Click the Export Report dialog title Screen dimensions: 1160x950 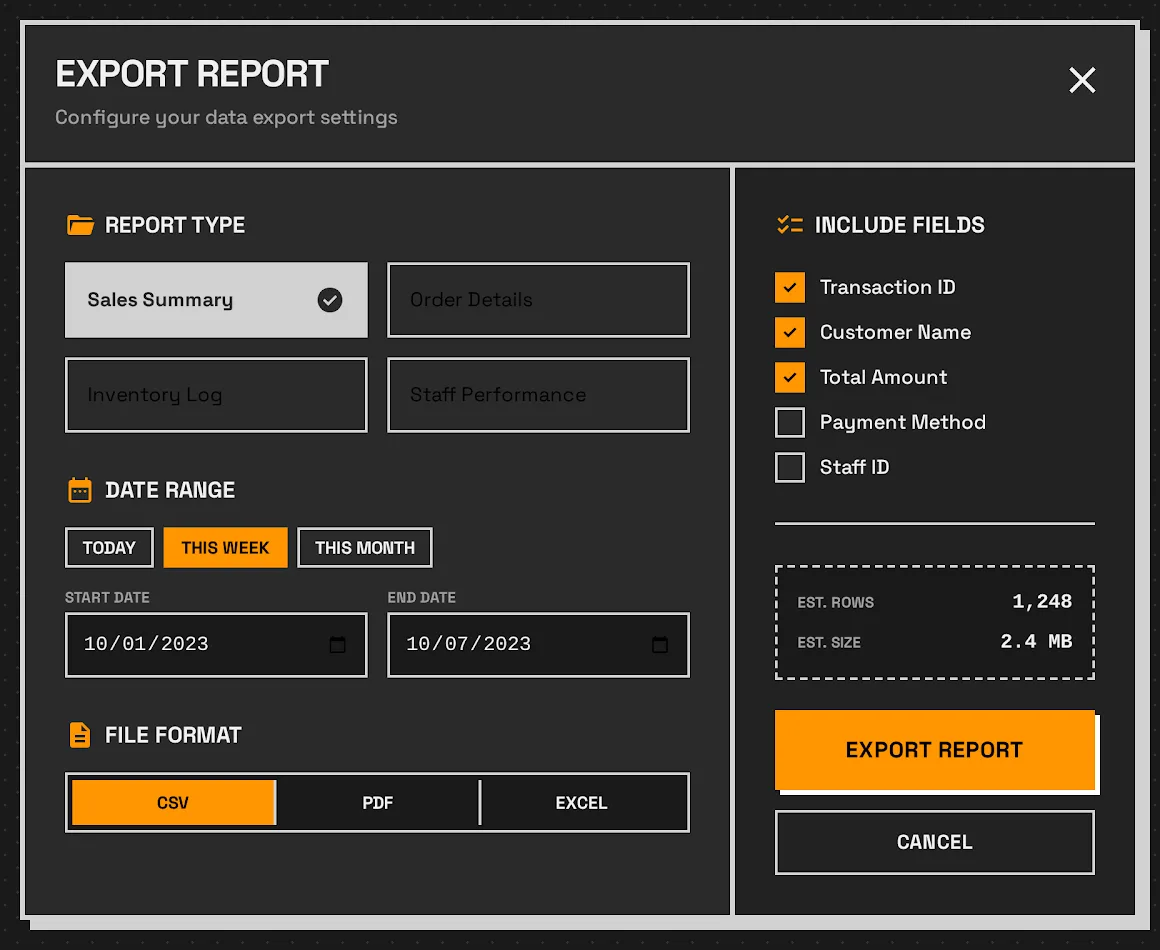point(192,74)
